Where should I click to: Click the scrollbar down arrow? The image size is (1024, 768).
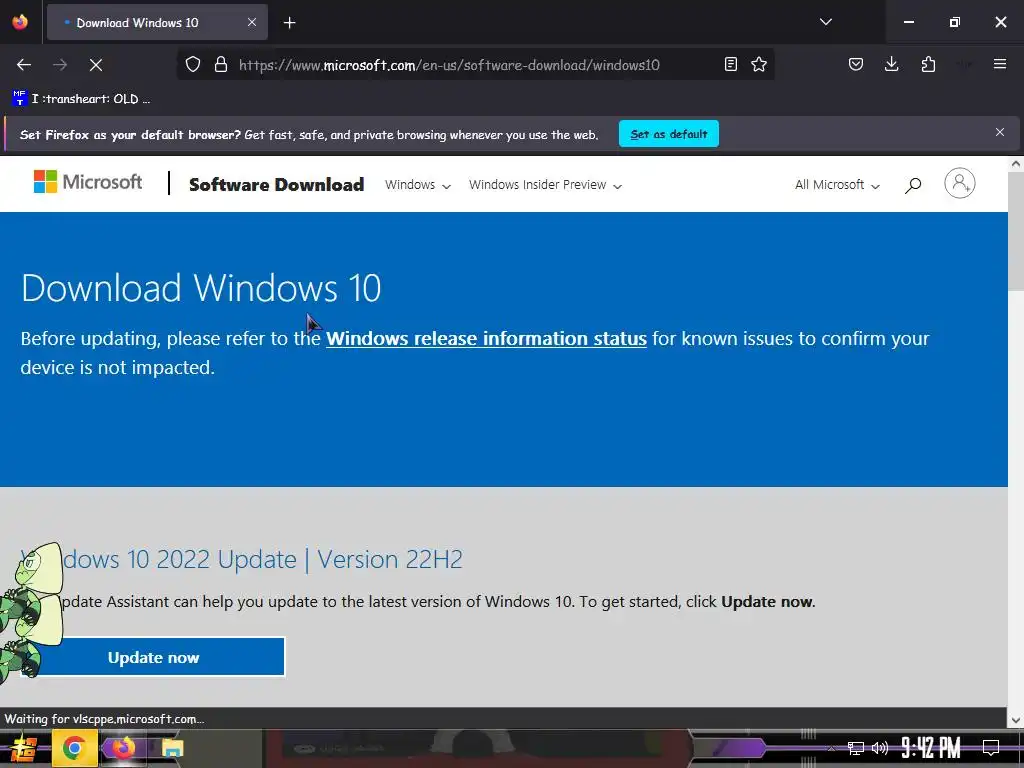[1016, 720]
